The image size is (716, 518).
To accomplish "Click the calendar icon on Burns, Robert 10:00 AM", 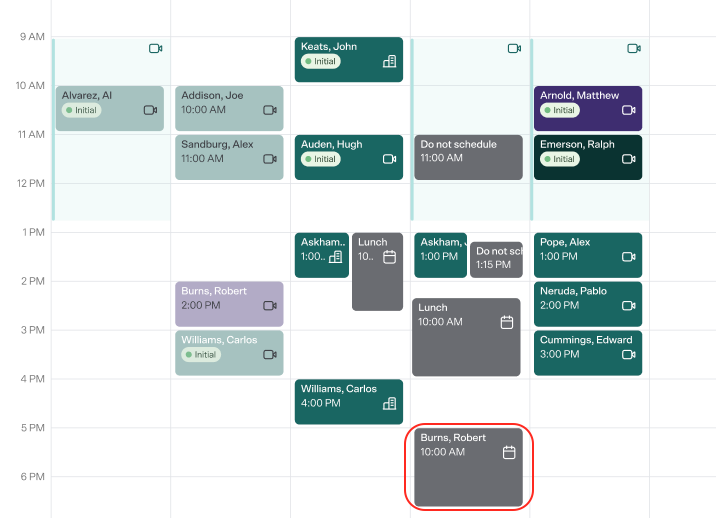I will tap(509, 452).
